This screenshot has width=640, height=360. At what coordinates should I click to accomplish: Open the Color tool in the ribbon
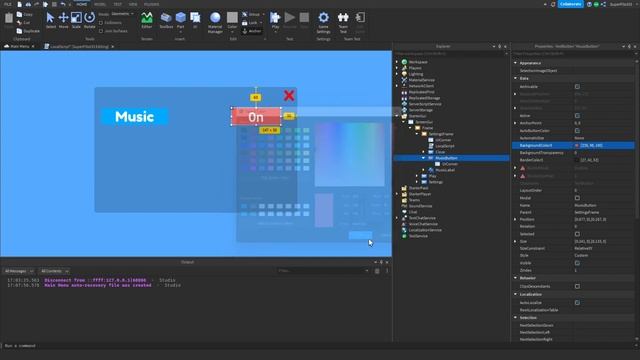(232, 20)
